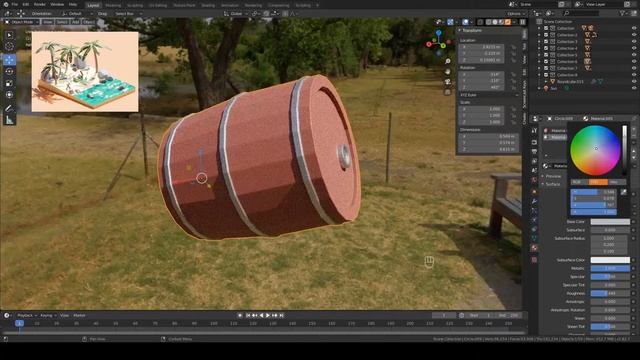Switch perspective/orthographic view icon
Image resolution: width=640 pixels, height=360 pixels.
click(448, 92)
